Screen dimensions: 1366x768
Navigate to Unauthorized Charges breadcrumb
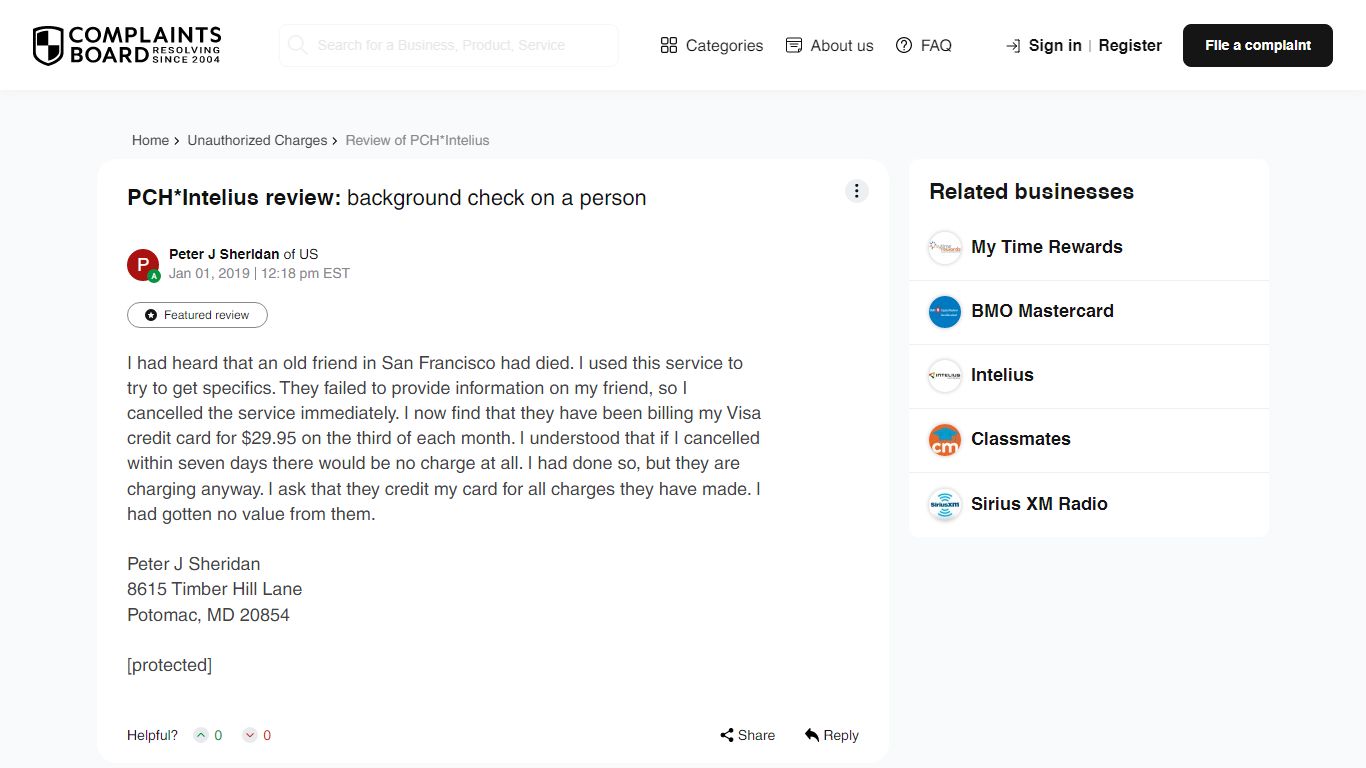tap(257, 141)
